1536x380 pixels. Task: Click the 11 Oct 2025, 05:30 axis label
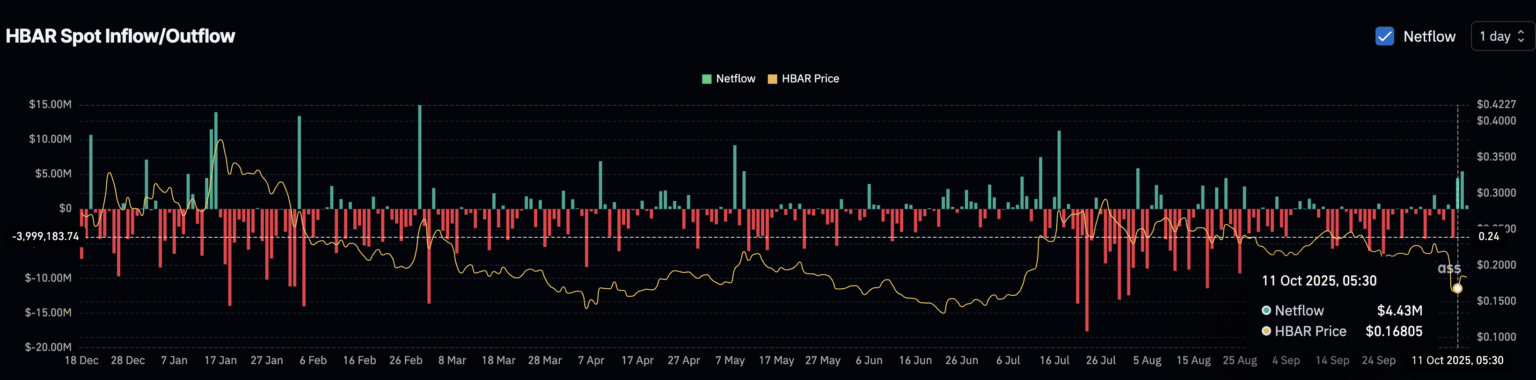(1457, 360)
